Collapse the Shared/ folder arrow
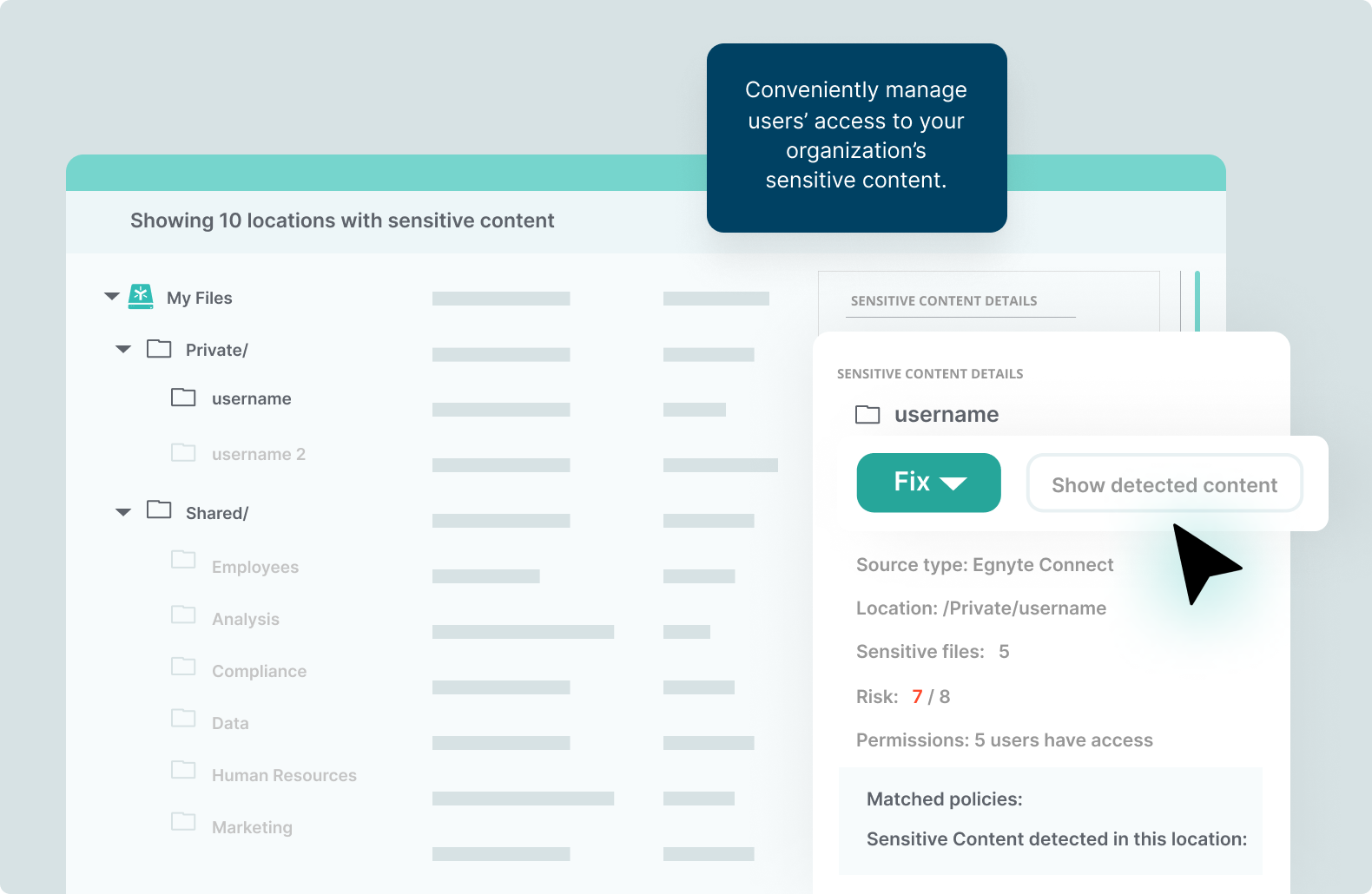 point(123,513)
